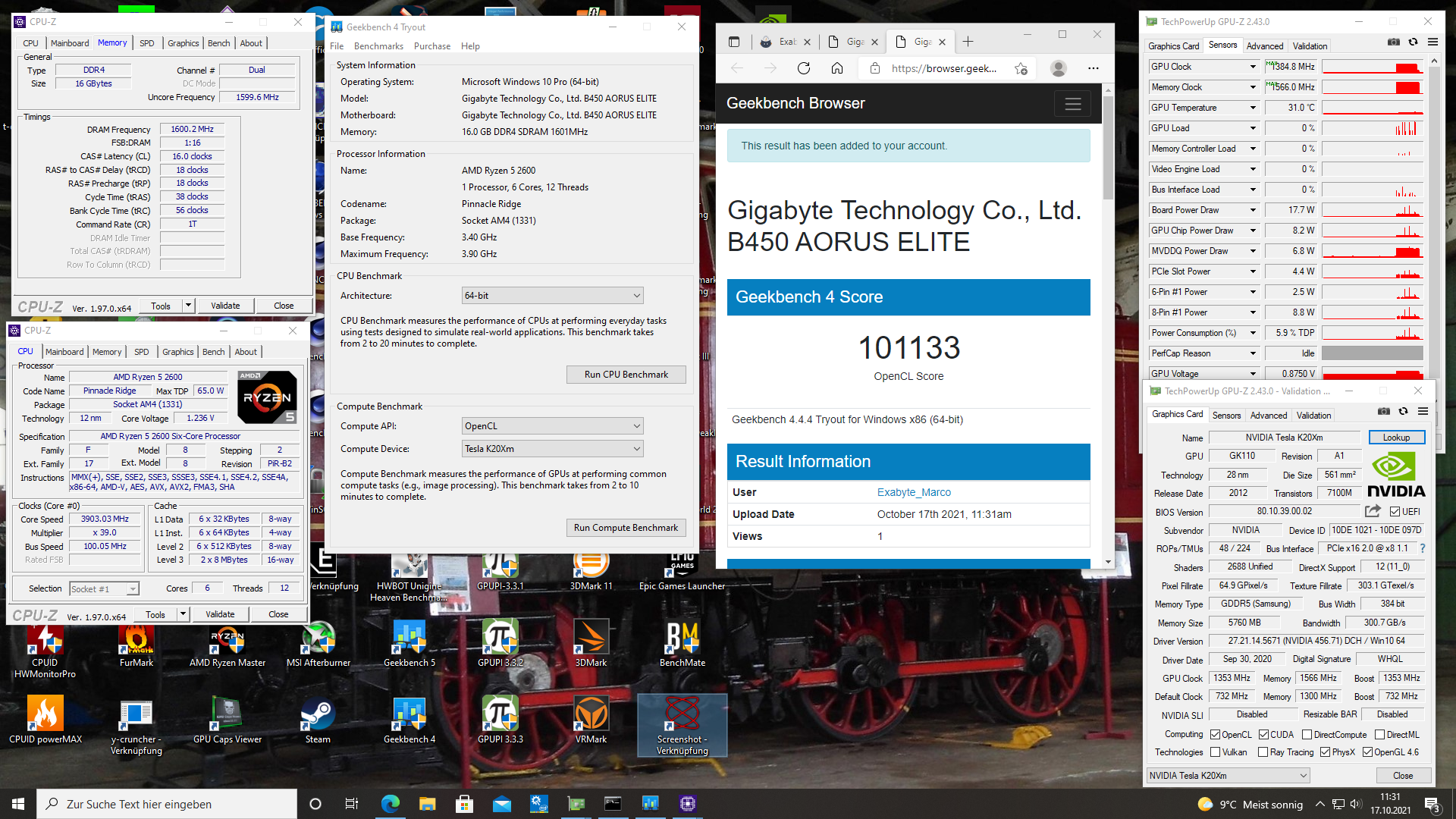Switch to Validation tab in lower GPU-Z window
Image resolution: width=1456 pixels, height=819 pixels.
(1313, 416)
